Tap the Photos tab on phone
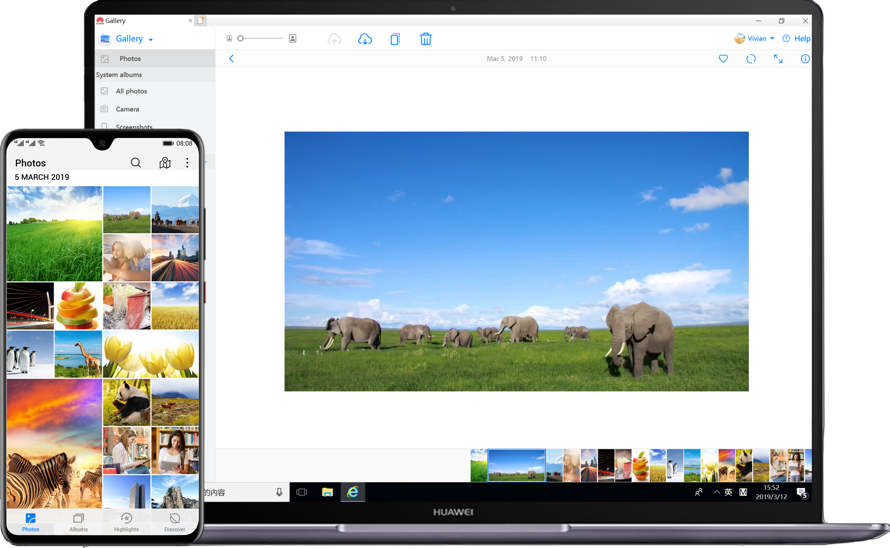890x548 pixels. click(31, 522)
